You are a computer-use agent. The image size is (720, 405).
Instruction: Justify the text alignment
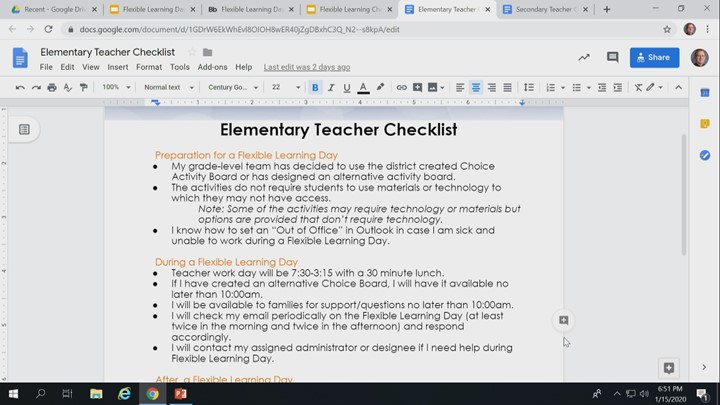(x=507, y=87)
